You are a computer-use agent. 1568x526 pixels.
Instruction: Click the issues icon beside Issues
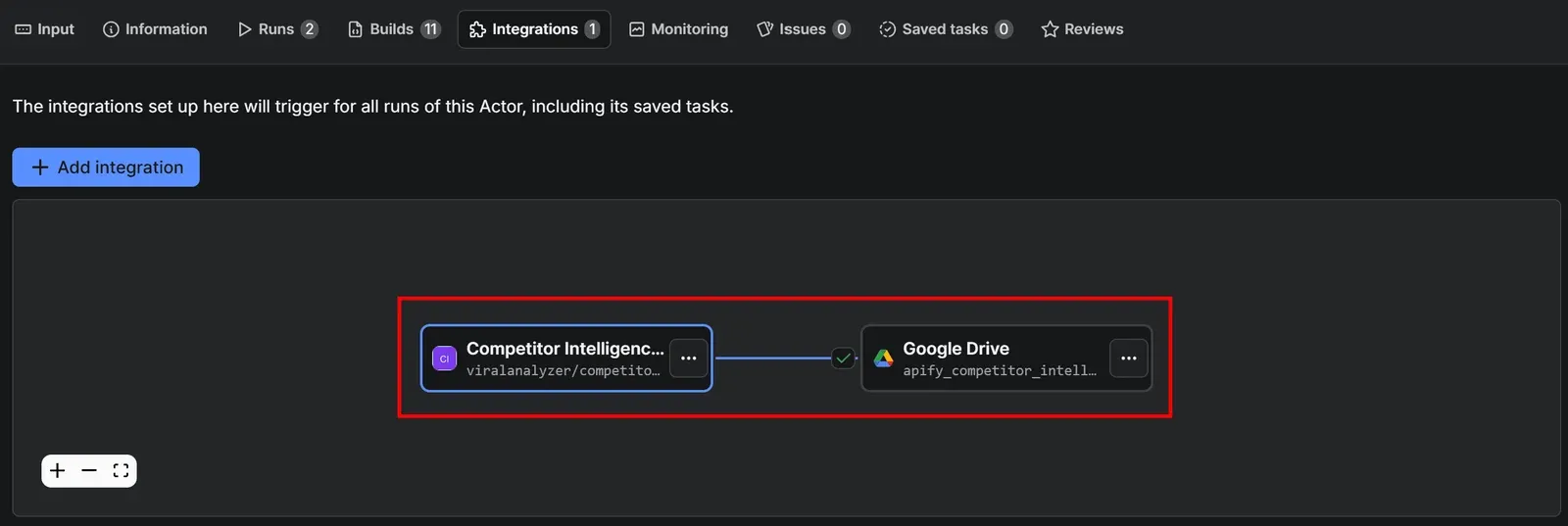coord(765,29)
